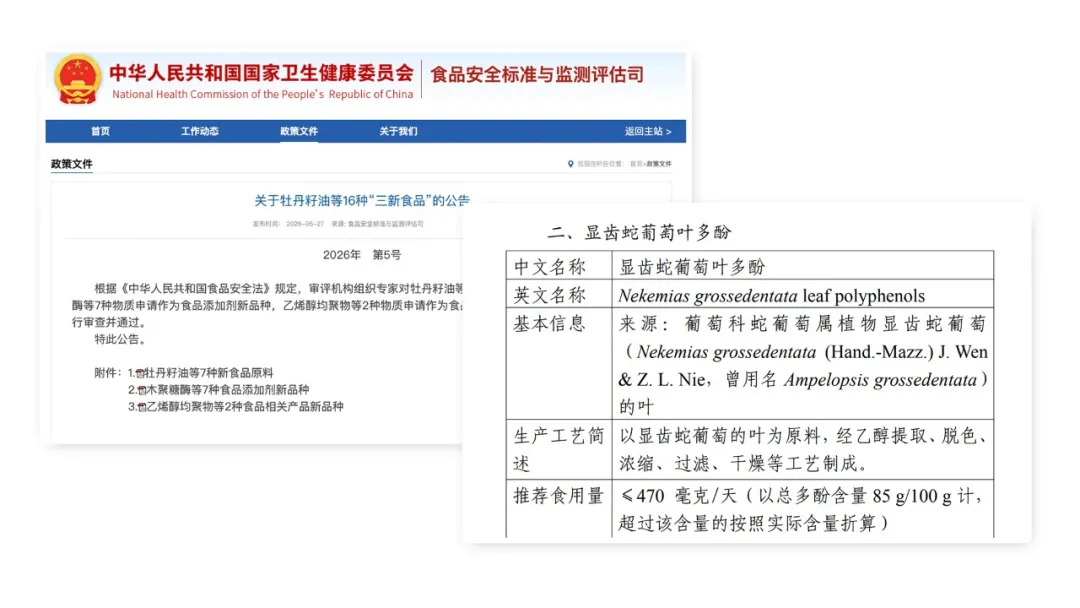Click the 政策文件 section heading
This screenshot has width=1080, height=608.
pos(72,164)
